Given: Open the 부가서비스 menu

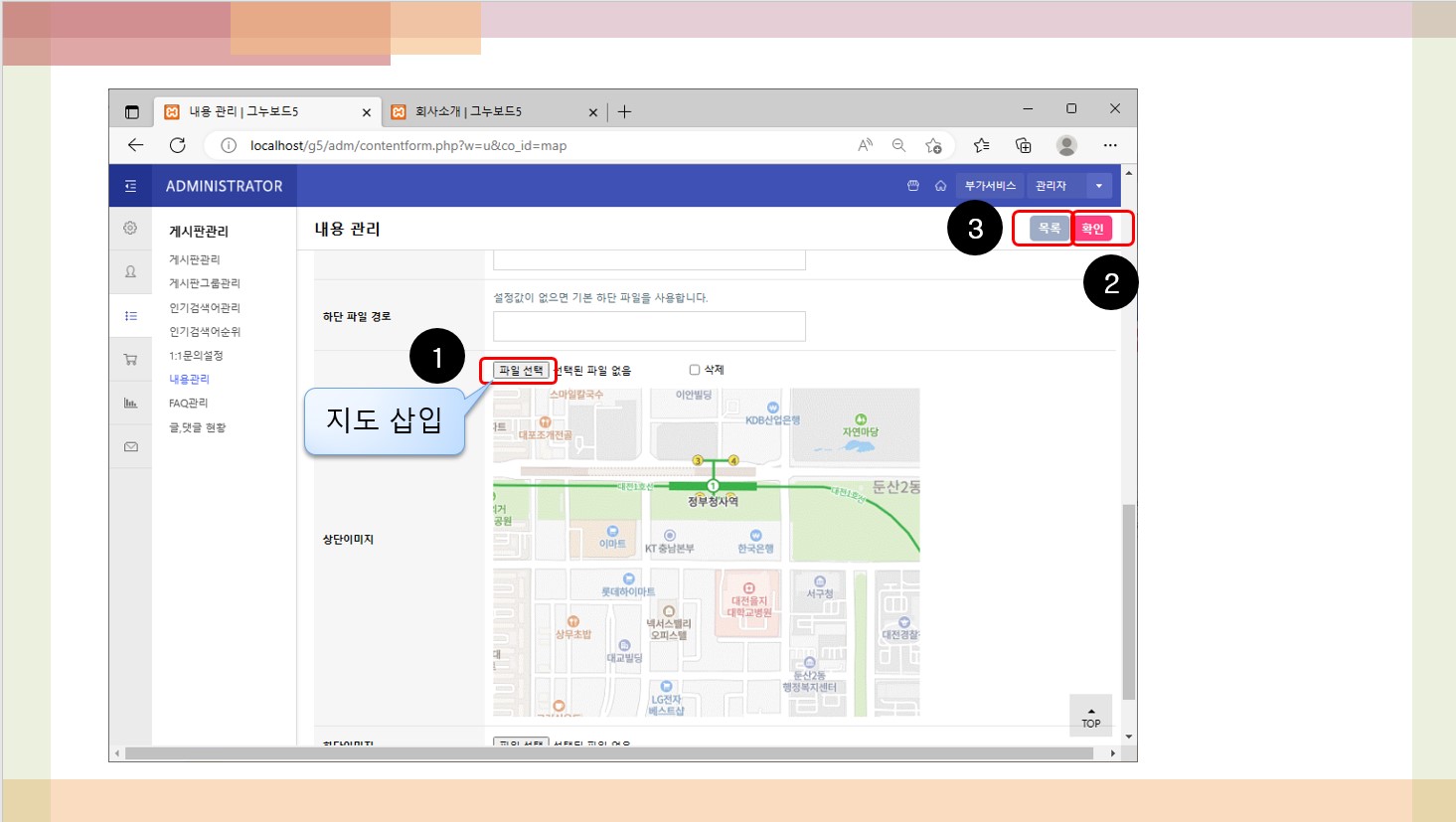Looking at the screenshot, I should [x=990, y=186].
